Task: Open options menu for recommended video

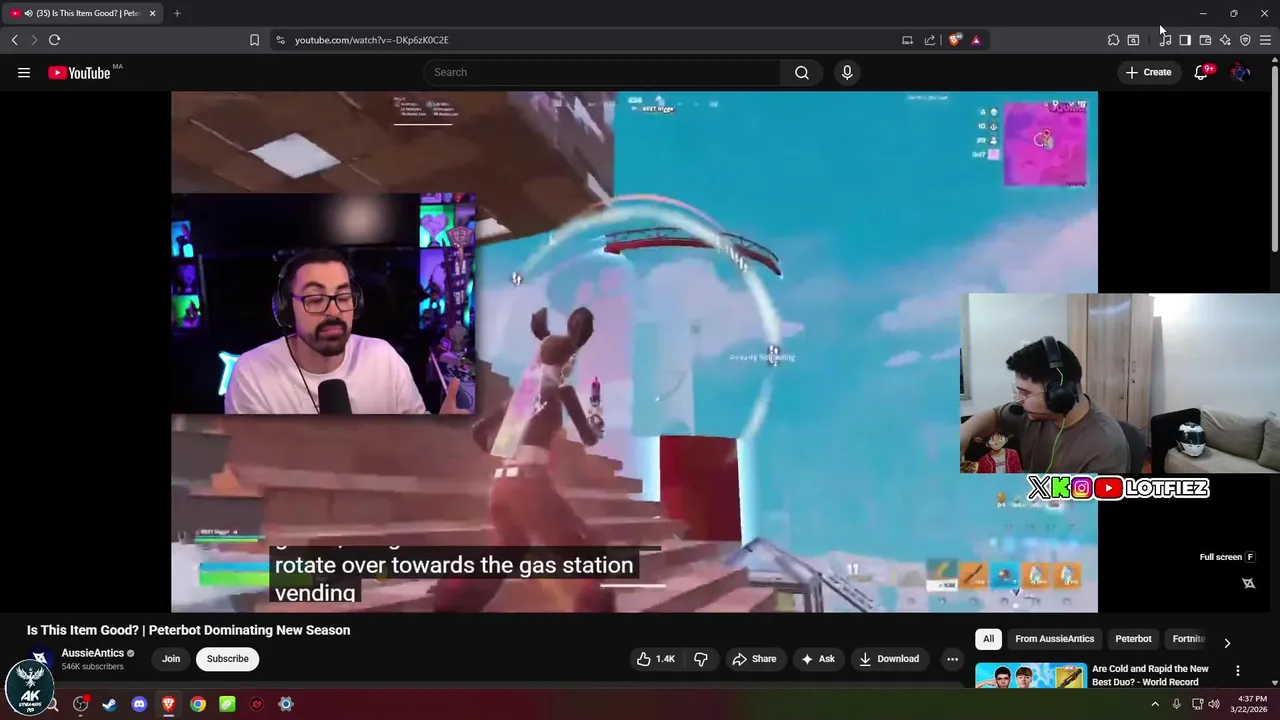Action: (1238, 671)
